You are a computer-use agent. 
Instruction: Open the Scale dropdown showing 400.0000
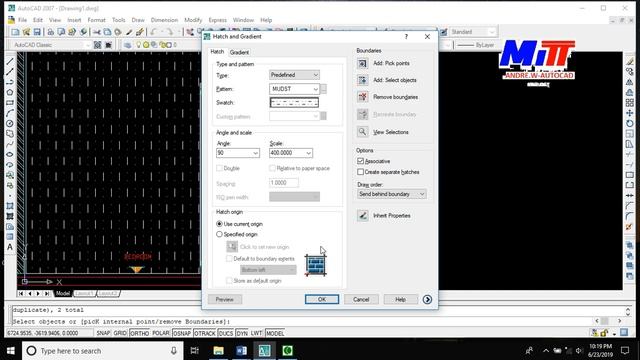(x=291, y=153)
